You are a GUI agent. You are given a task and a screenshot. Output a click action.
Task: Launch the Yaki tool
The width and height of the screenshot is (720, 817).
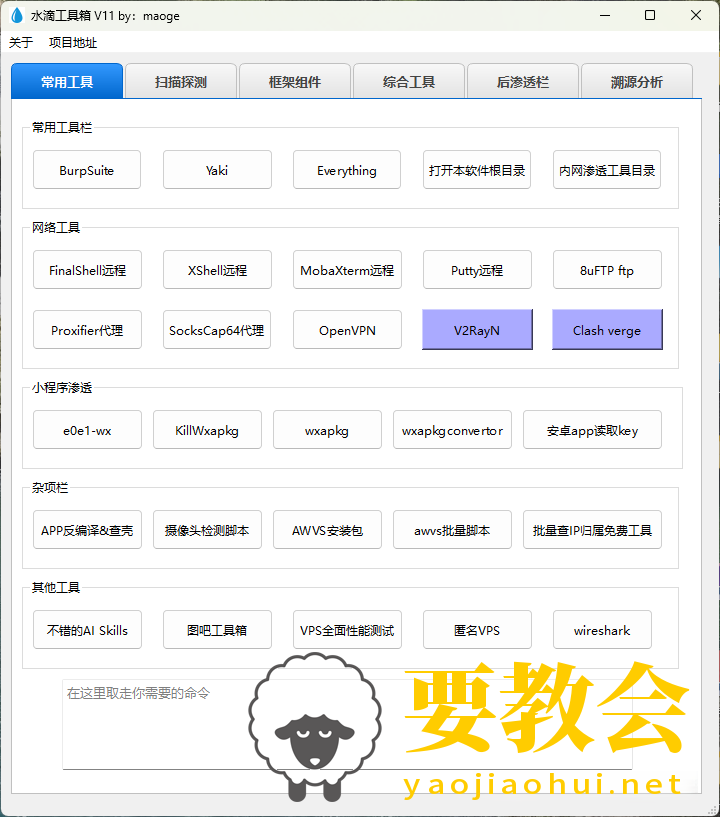pyautogui.click(x=217, y=170)
